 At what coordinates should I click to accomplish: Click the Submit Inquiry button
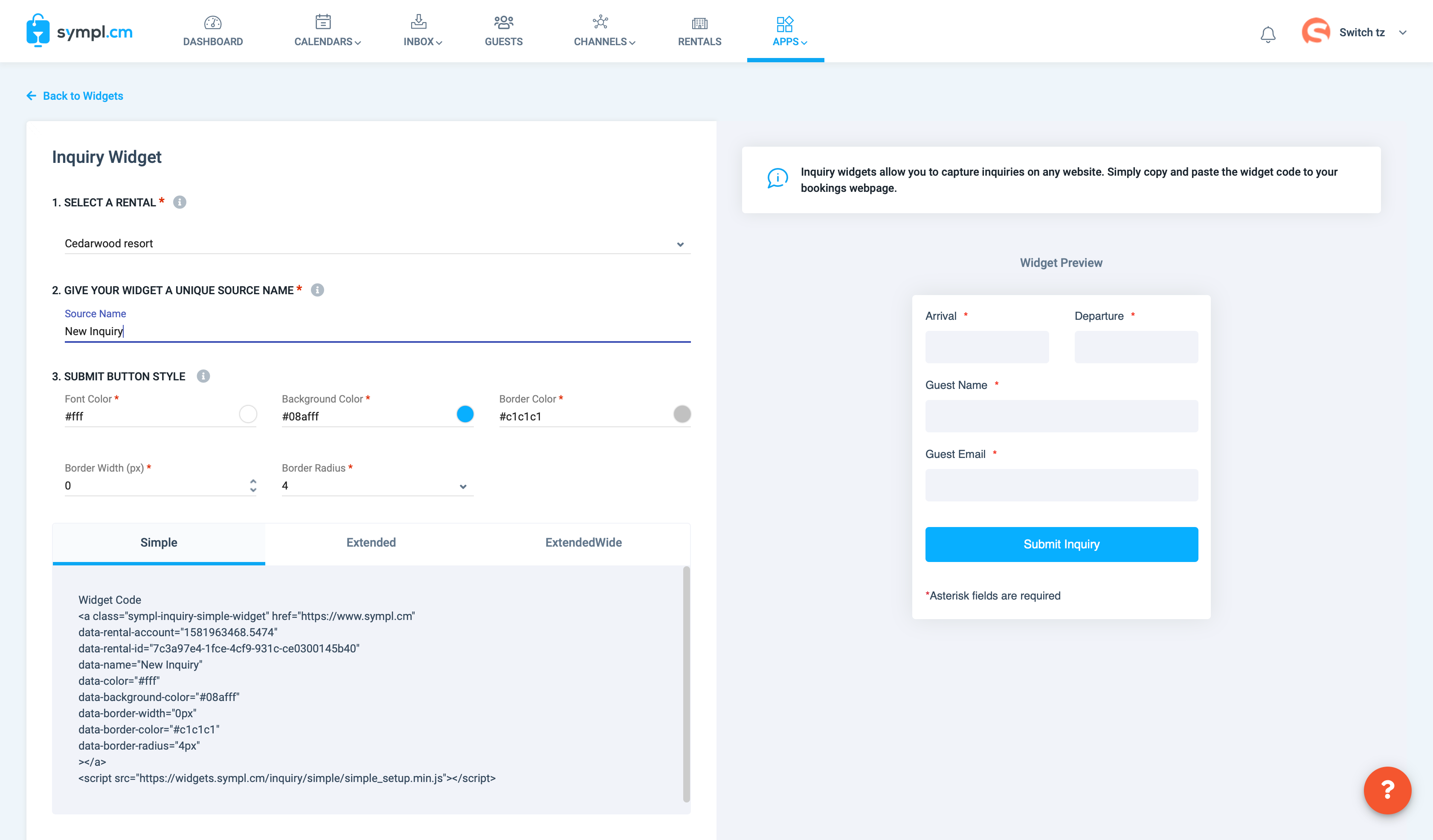[x=1061, y=544]
